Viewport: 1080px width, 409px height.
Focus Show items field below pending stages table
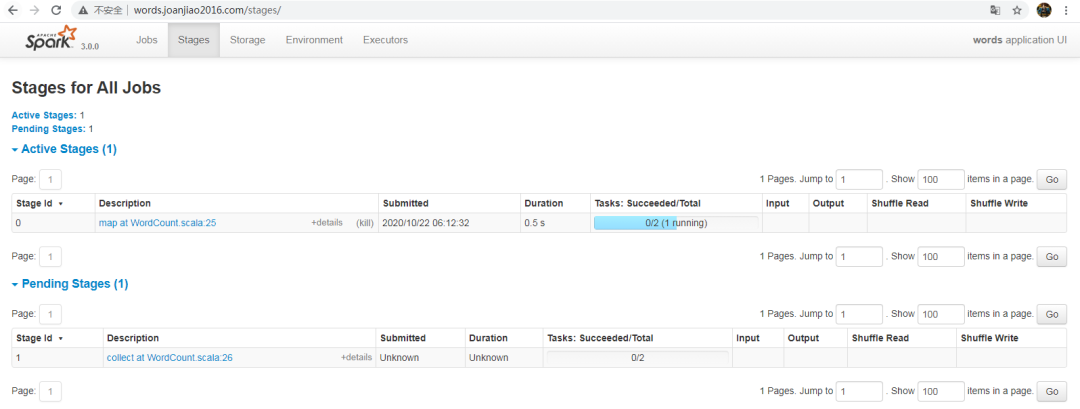pyautogui.click(x=940, y=392)
